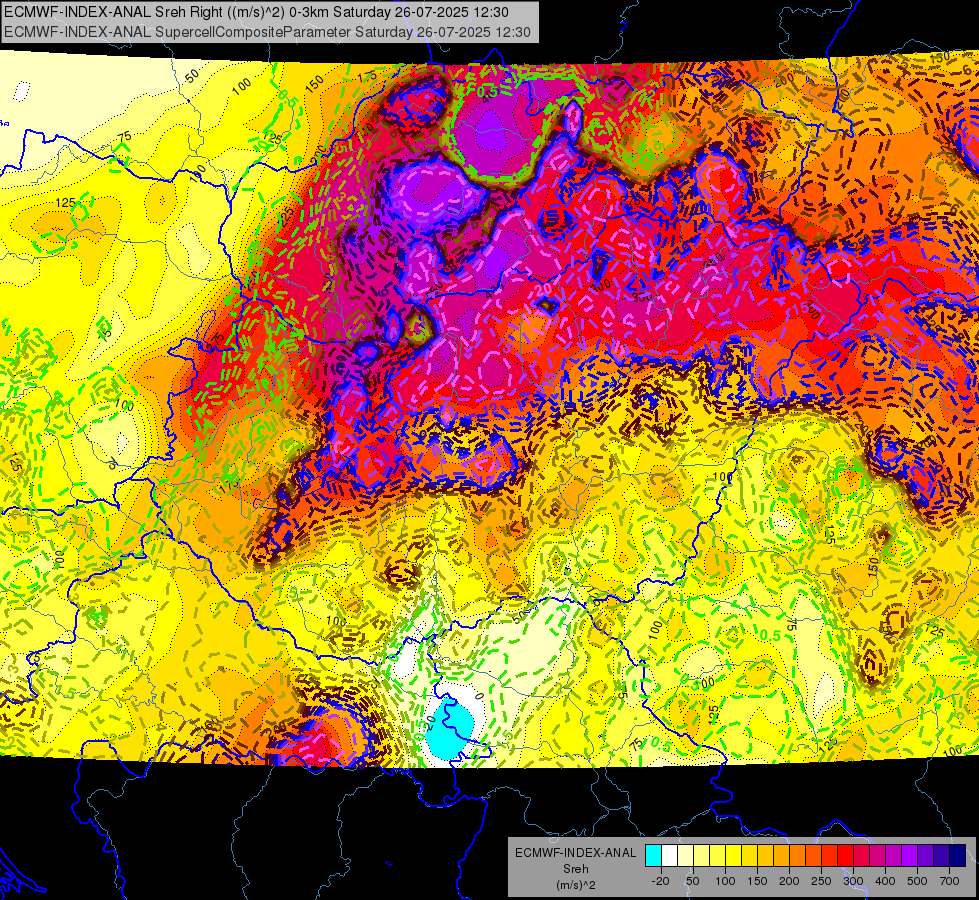979x900 pixels.
Task: Click the Sreh Right 0-3km title line
Action: [x=256, y=12]
